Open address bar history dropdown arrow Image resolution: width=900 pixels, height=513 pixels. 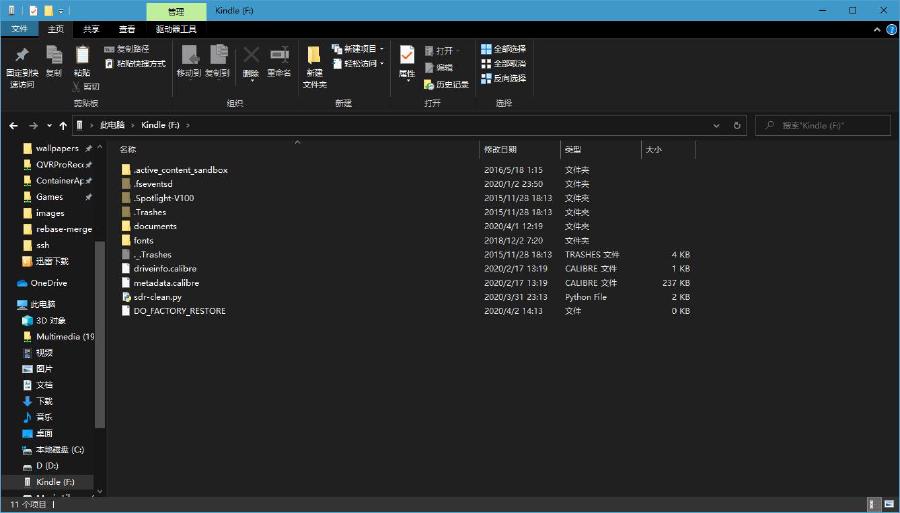point(716,126)
